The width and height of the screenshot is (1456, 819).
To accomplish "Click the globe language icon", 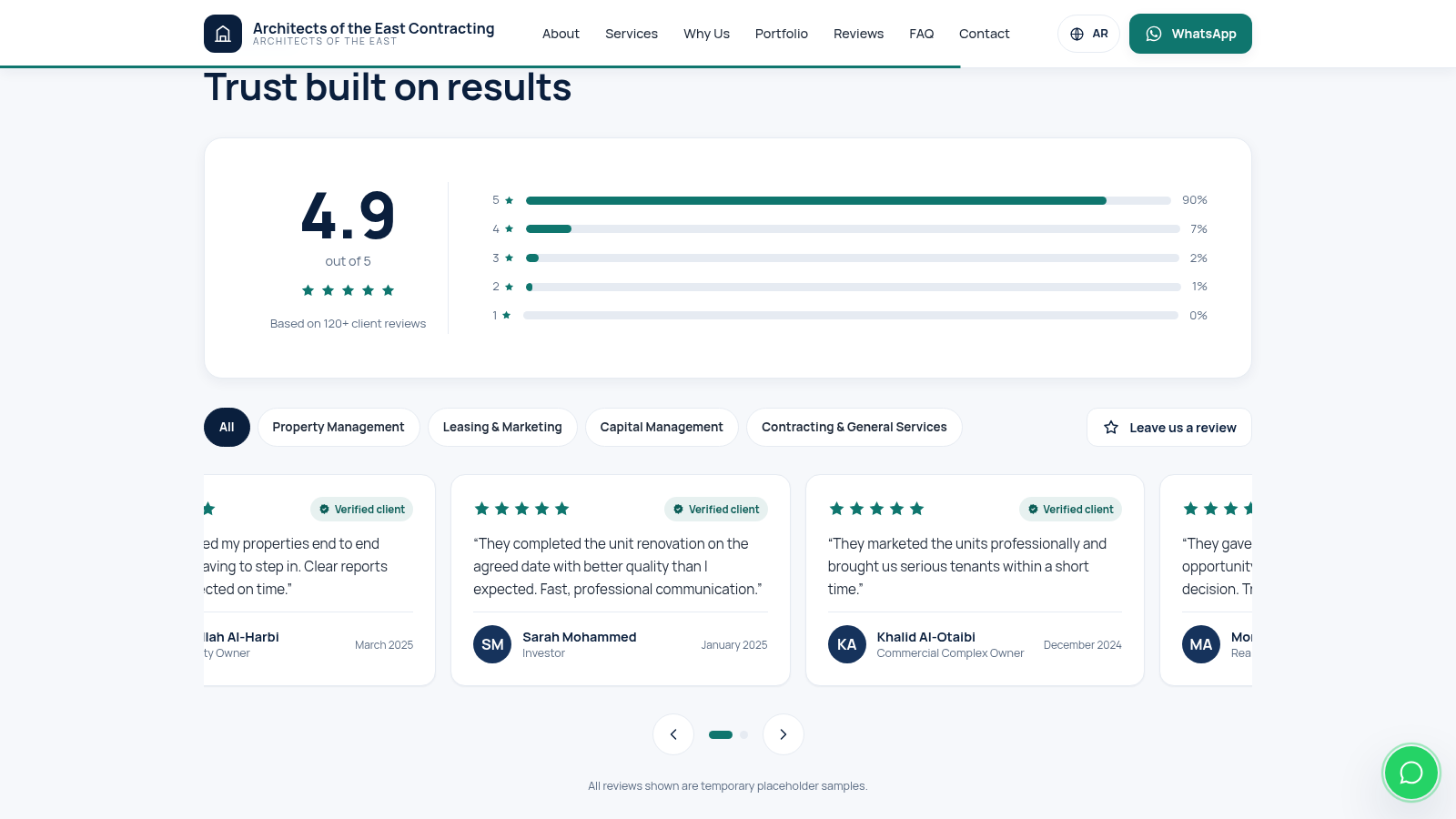I will [1077, 34].
